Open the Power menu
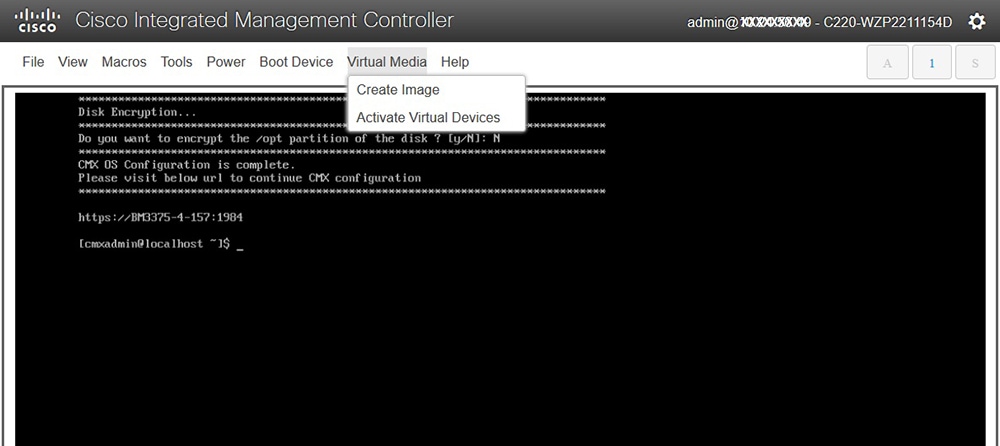The height and width of the screenshot is (446, 1000). (226, 62)
